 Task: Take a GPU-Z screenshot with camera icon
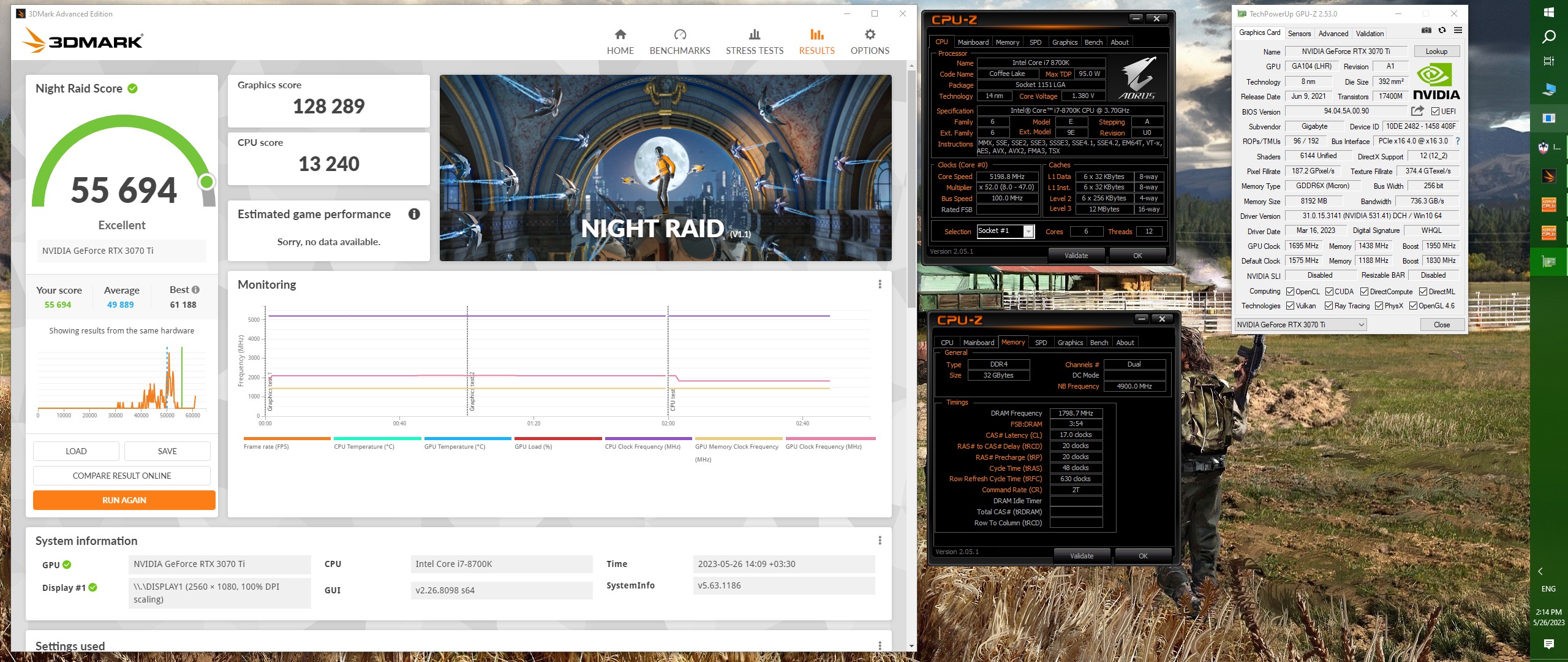point(1427,30)
